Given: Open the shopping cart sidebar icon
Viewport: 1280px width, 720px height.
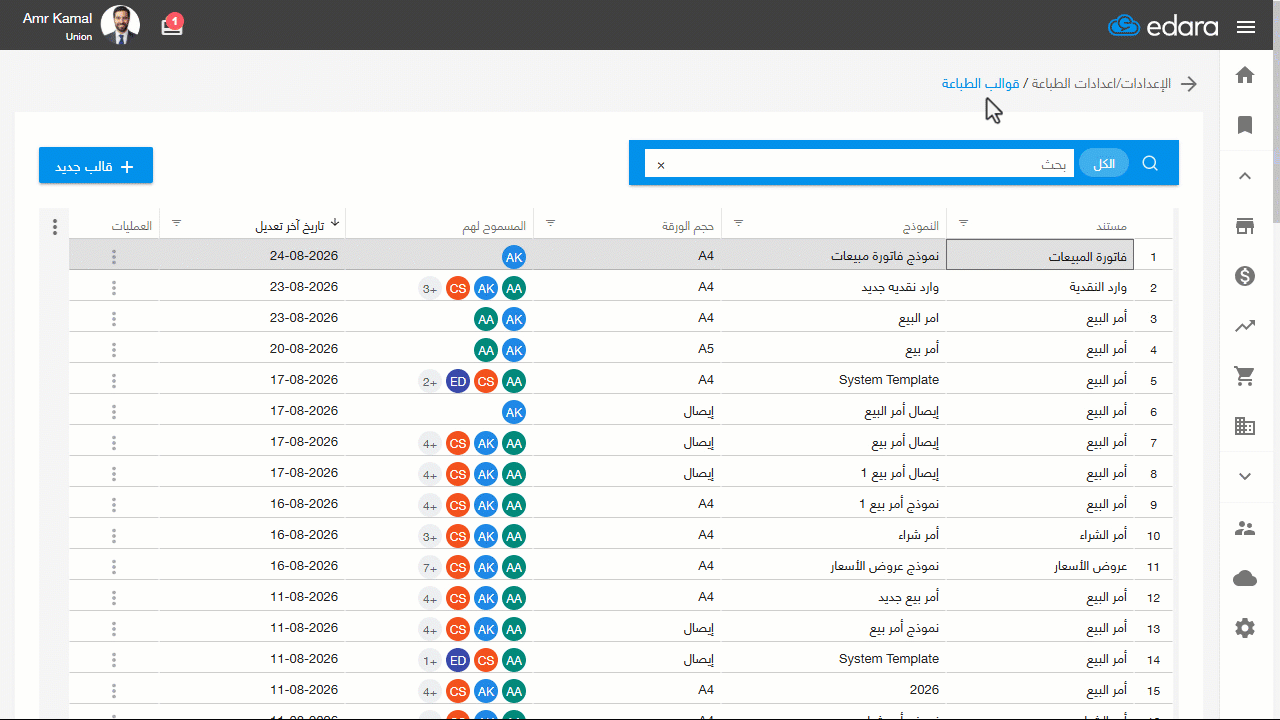Looking at the screenshot, I should tap(1245, 376).
